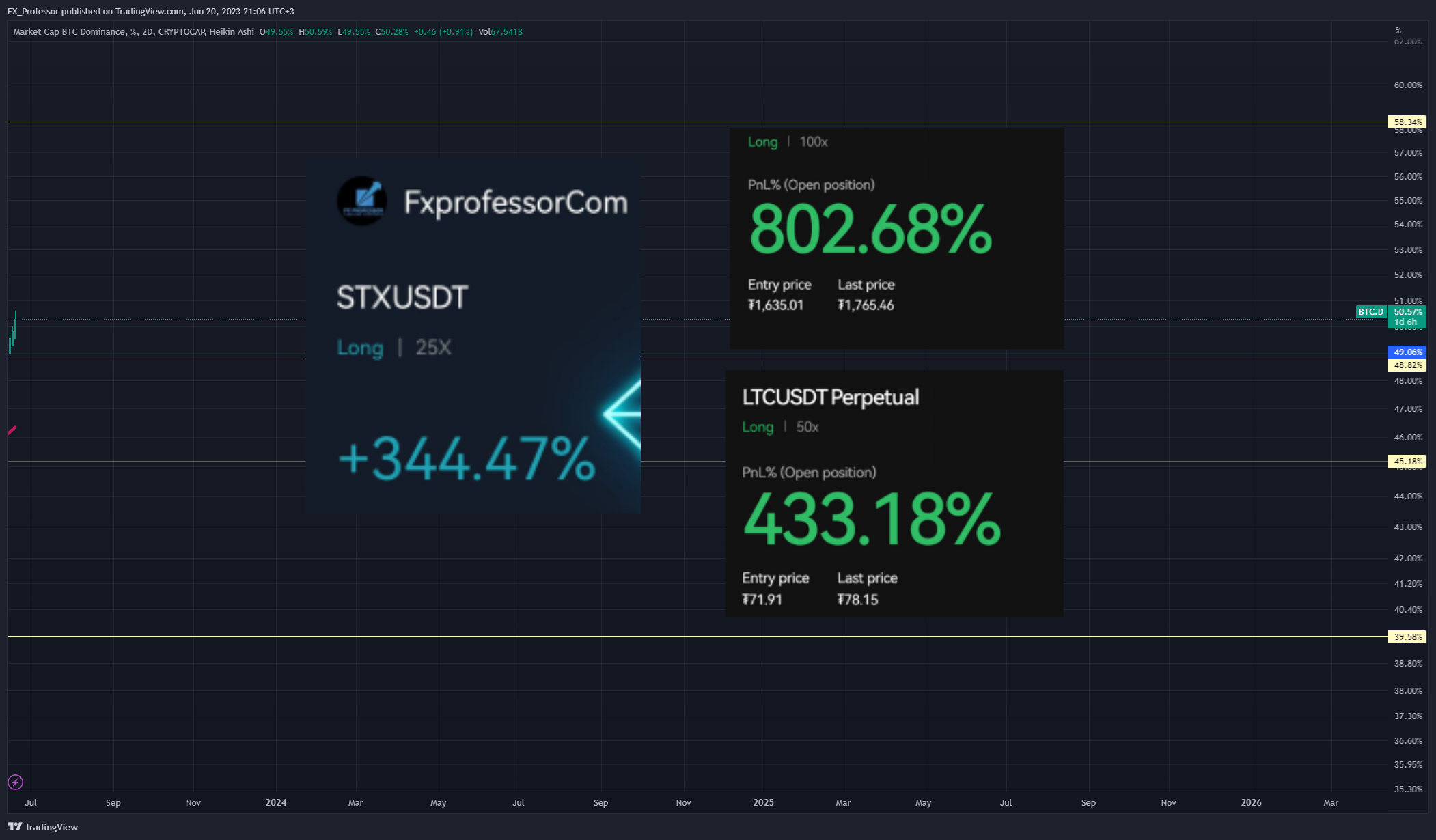The height and width of the screenshot is (840, 1436).
Task: Select the open value O49.55%
Action: tap(276, 32)
